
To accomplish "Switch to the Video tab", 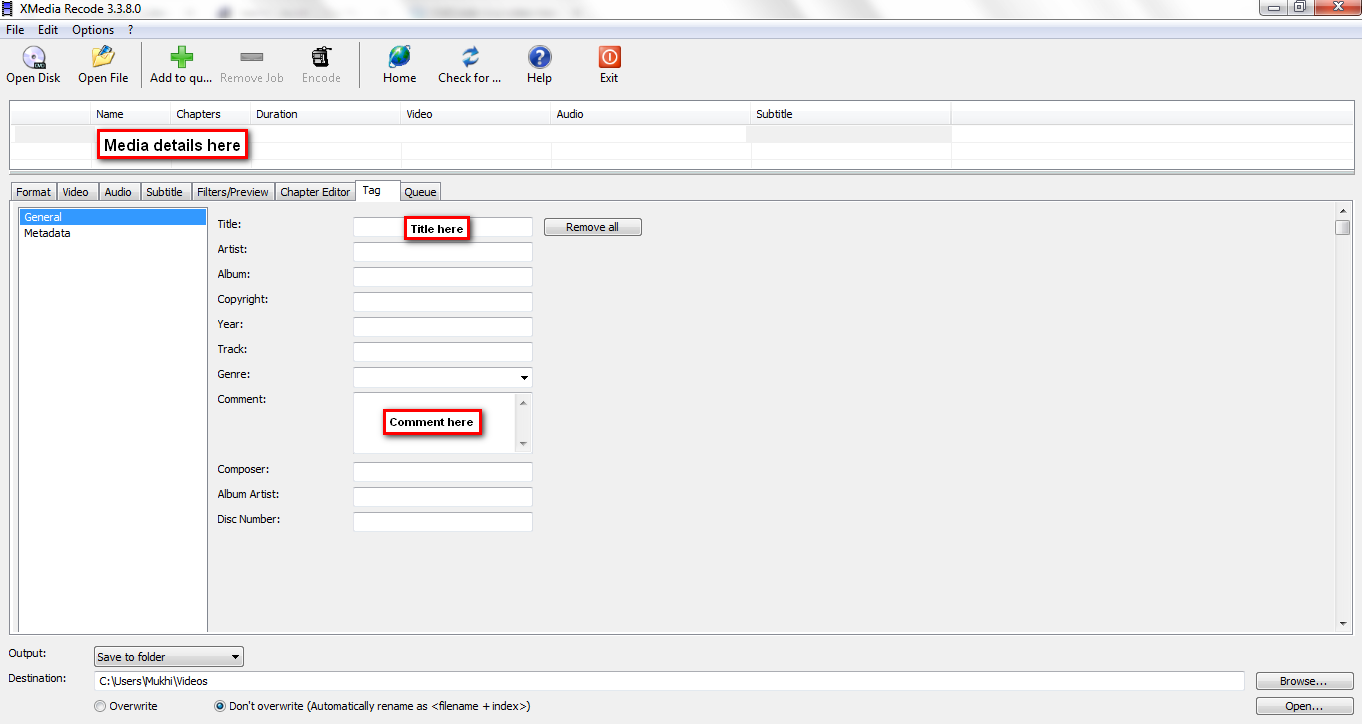I will pyautogui.click(x=76, y=192).
